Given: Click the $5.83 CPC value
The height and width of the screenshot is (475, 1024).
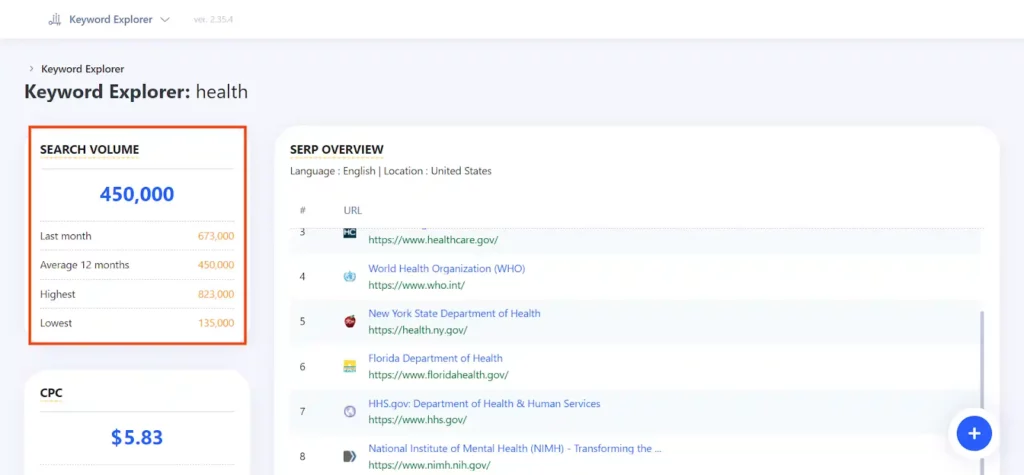Looking at the screenshot, I should pos(137,437).
